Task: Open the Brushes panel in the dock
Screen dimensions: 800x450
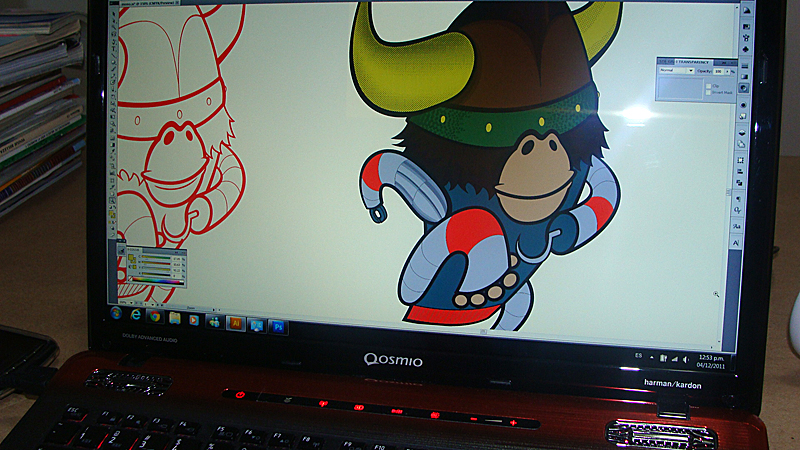Action: coord(746,38)
